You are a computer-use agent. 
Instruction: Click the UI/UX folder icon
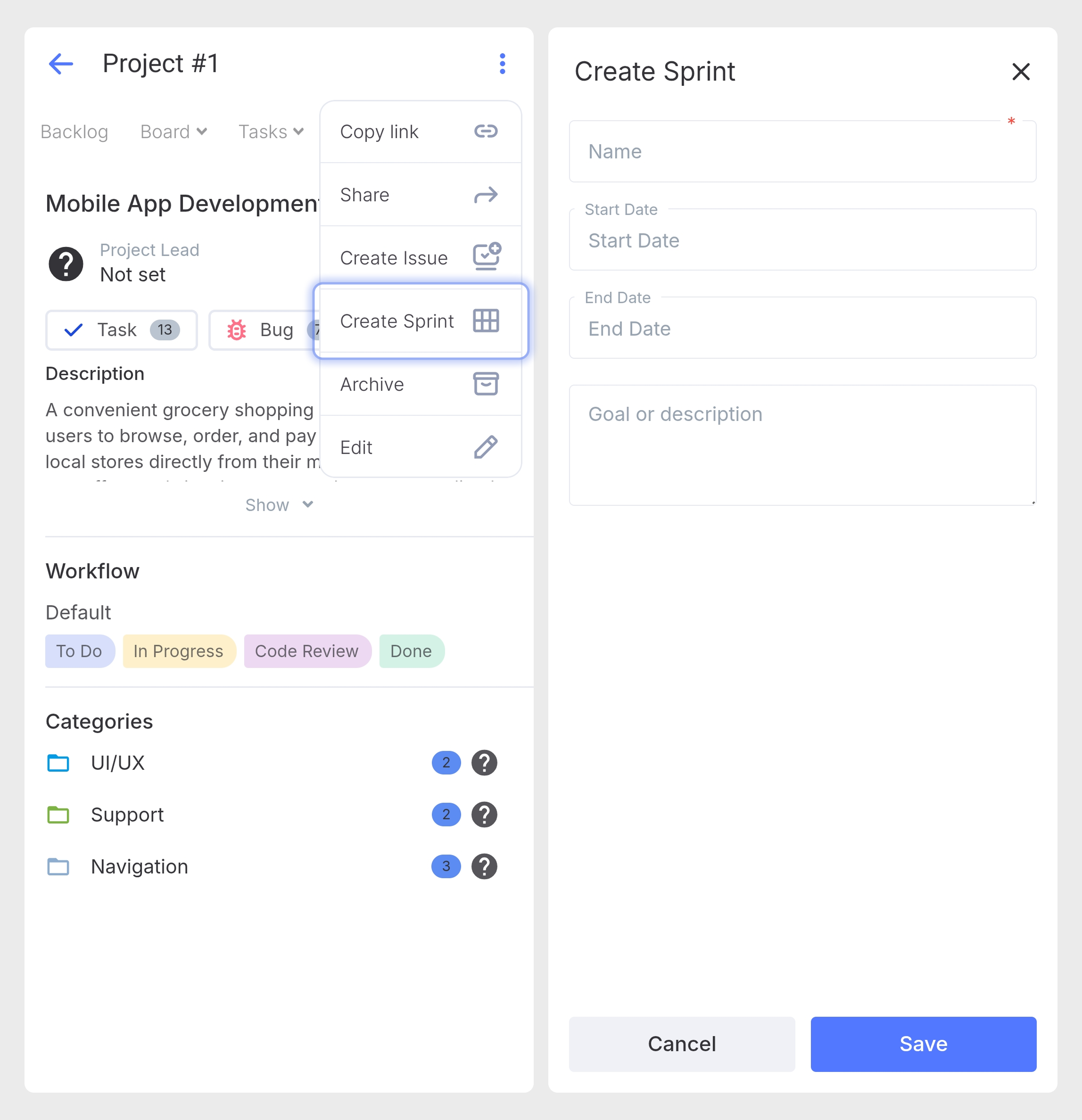coord(58,763)
